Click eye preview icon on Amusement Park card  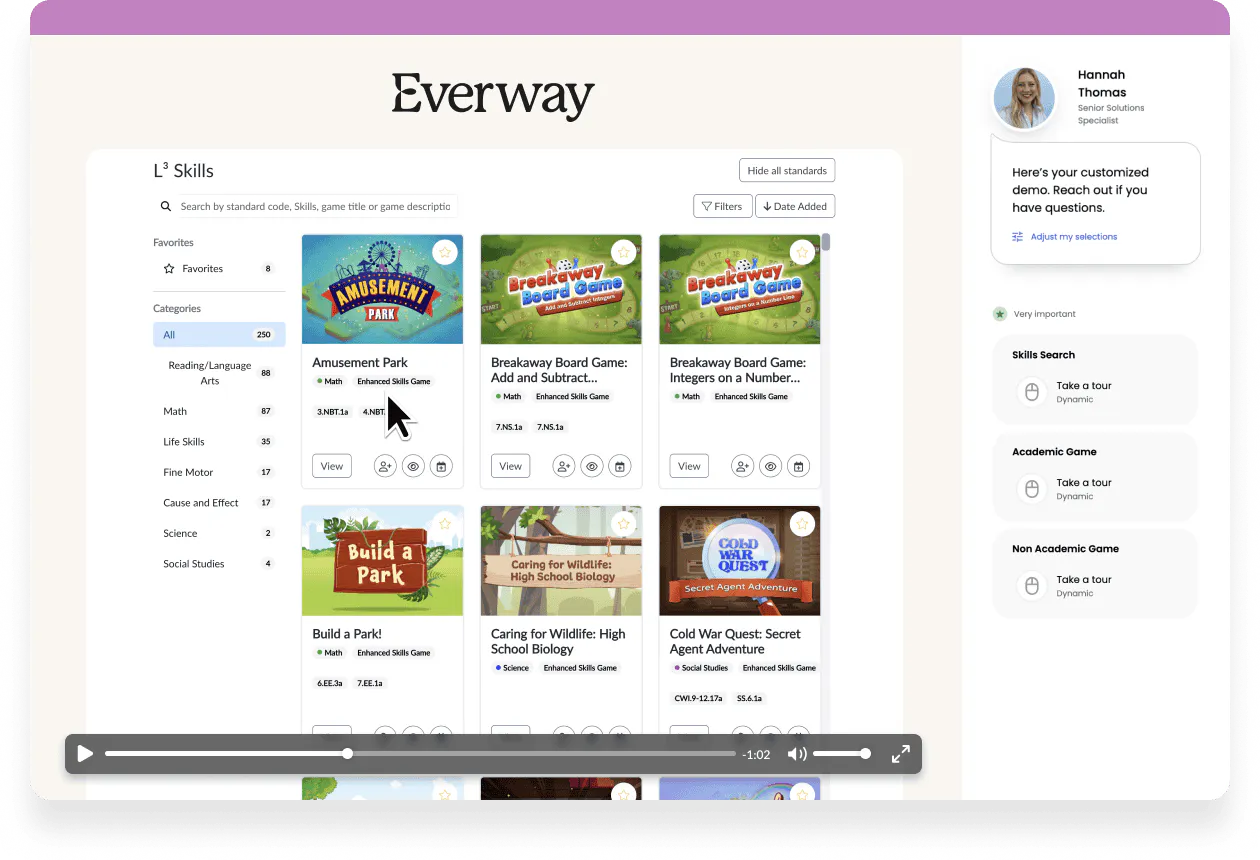pyautogui.click(x=413, y=466)
